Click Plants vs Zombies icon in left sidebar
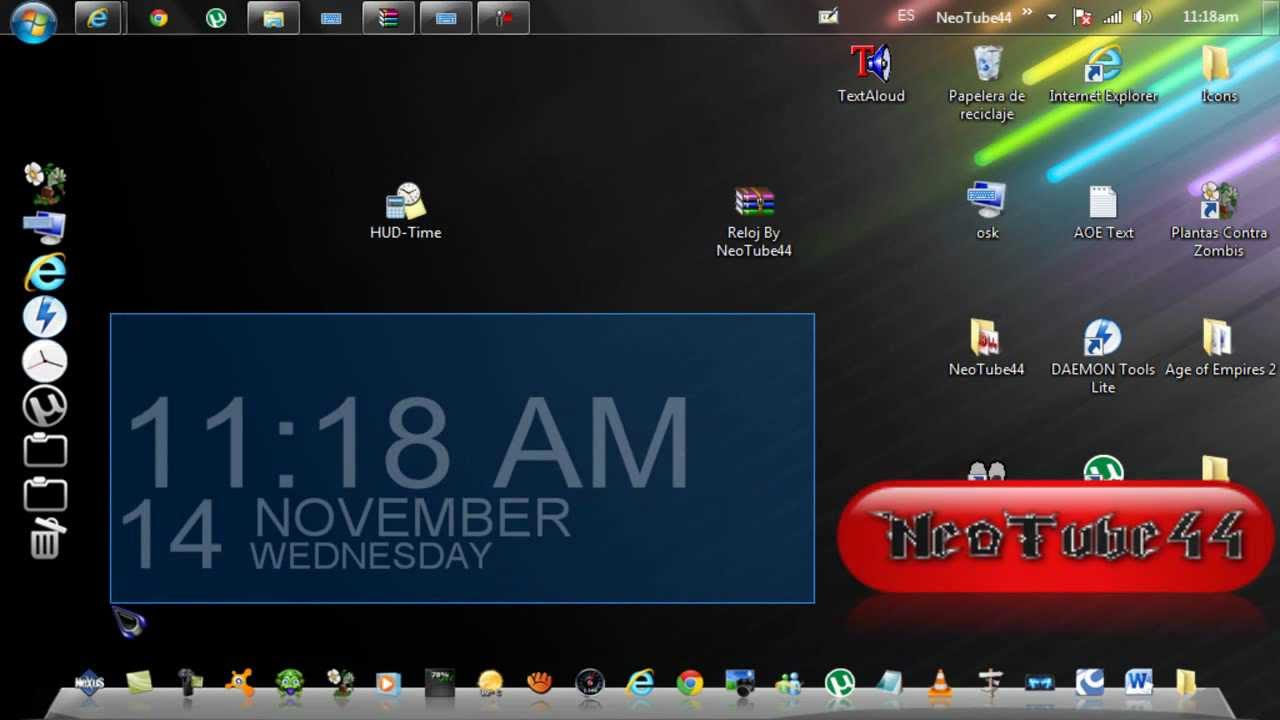Viewport: 1280px width, 720px height. (x=45, y=184)
